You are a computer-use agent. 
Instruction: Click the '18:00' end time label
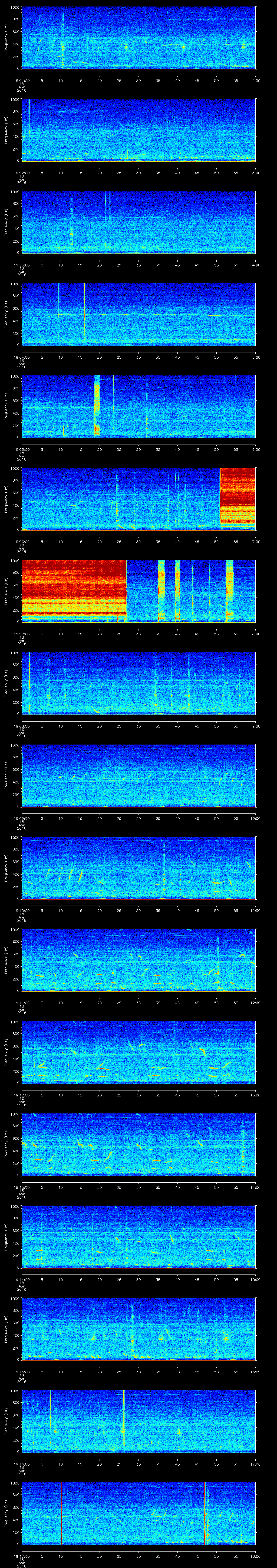coord(255,1555)
